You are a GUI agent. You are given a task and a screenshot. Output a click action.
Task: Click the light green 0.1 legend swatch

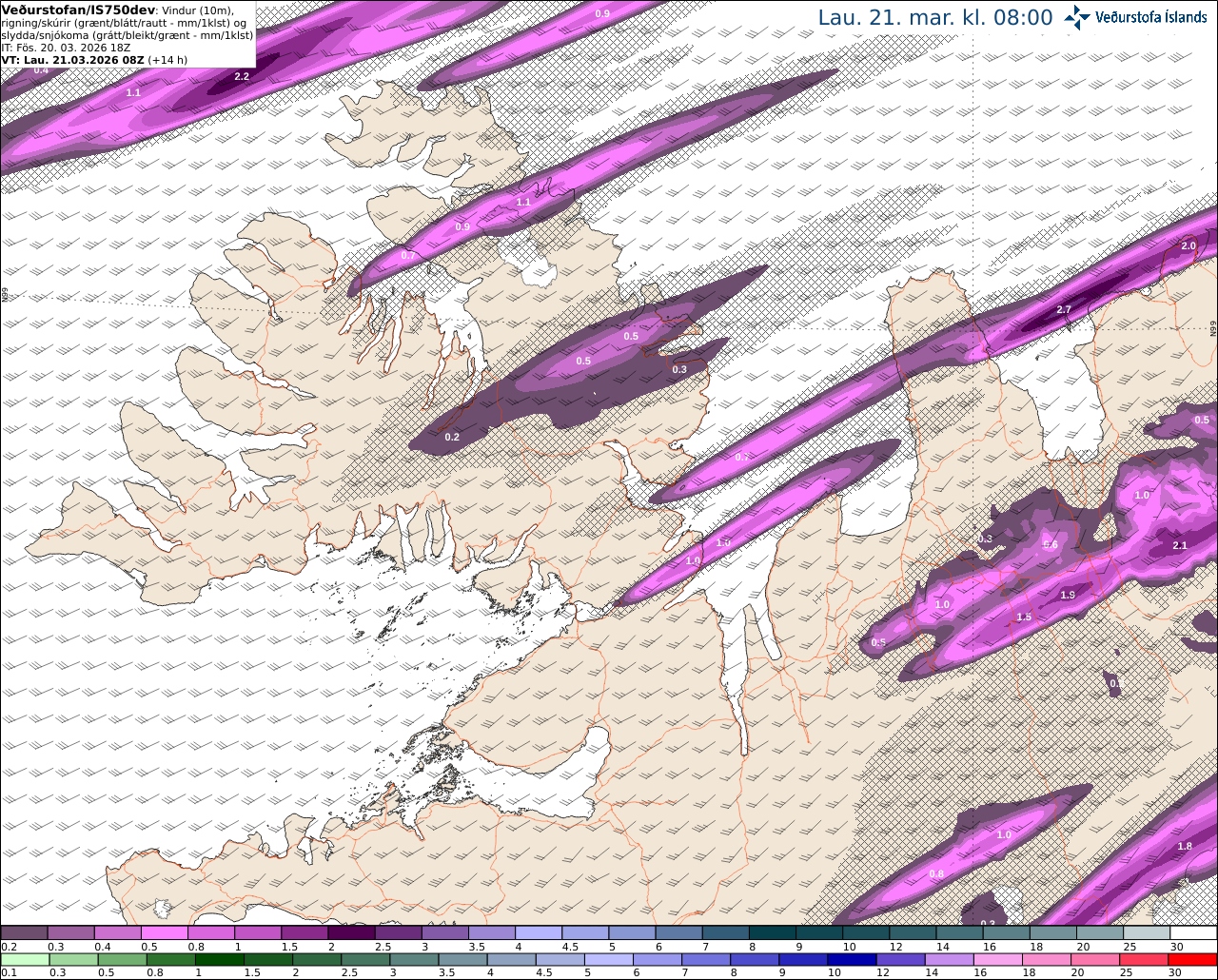[24, 959]
